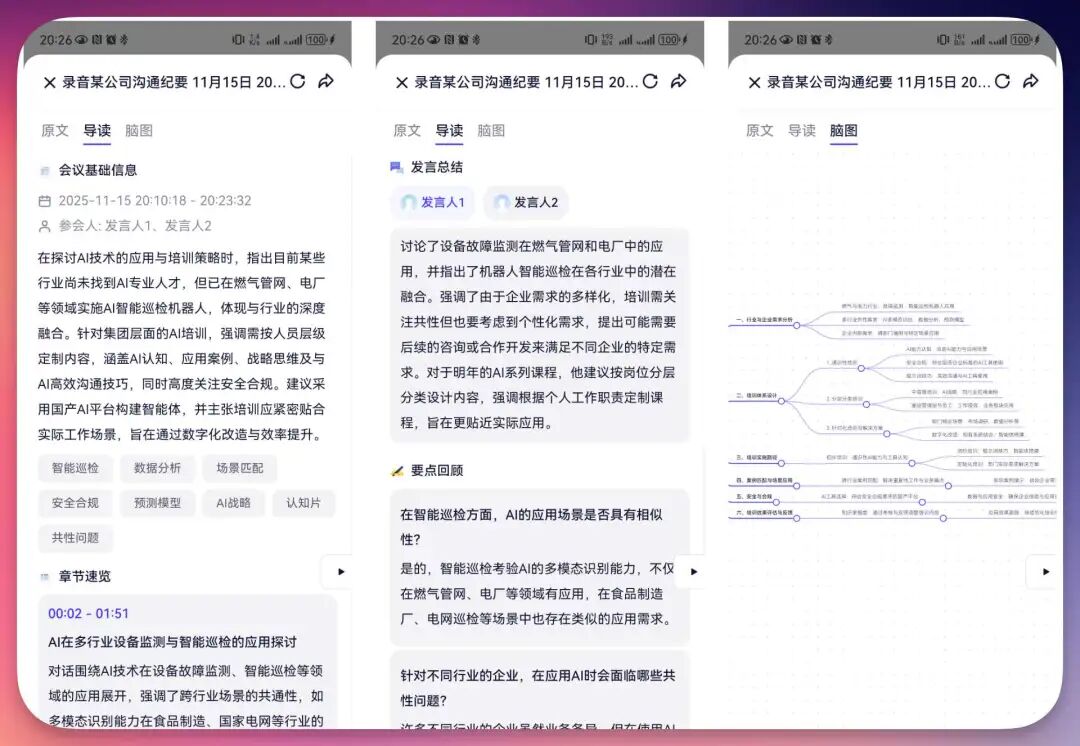1080x746 pixels.
Task: Tap the refresh icon in the right screen
Action: [1003, 81]
